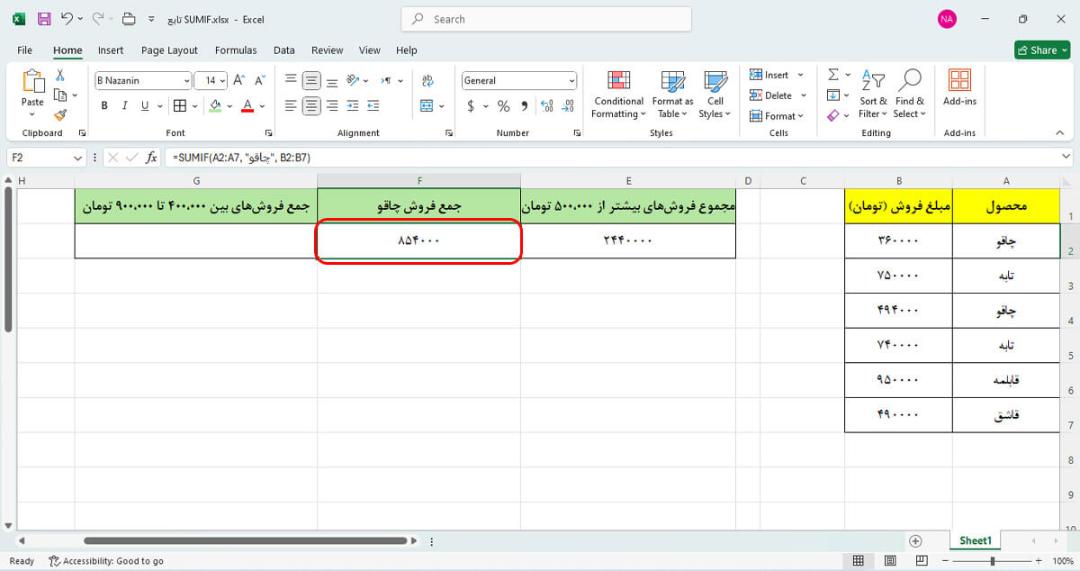Decrease font size with small A

tap(260, 81)
